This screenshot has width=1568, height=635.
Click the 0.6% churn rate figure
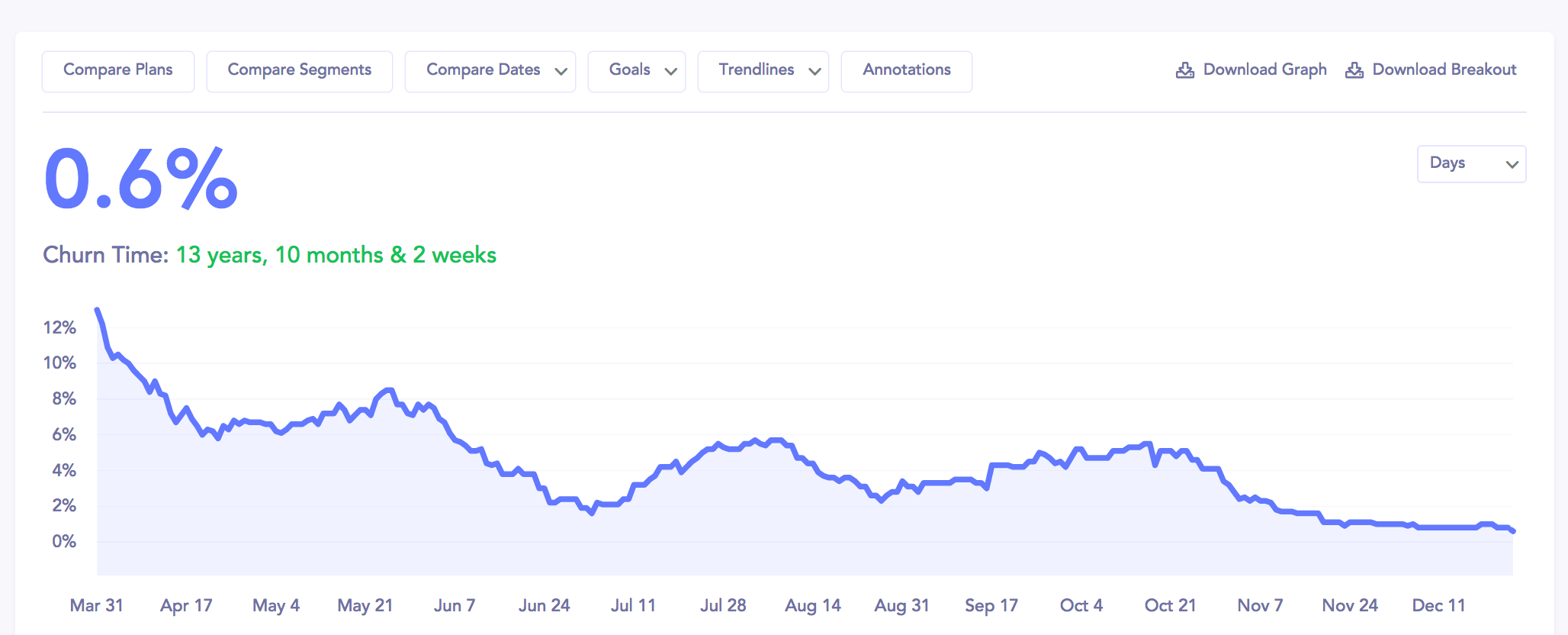pos(141,180)
